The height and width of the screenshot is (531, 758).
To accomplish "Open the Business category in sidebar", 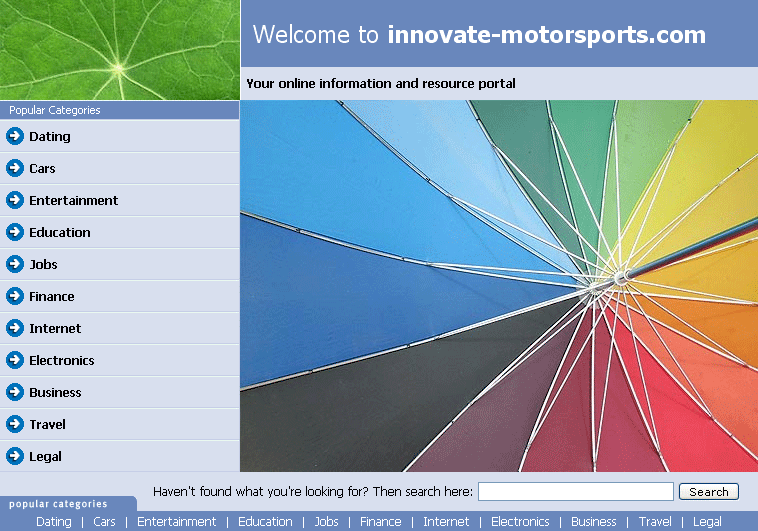I will click(x=55, y=393).
